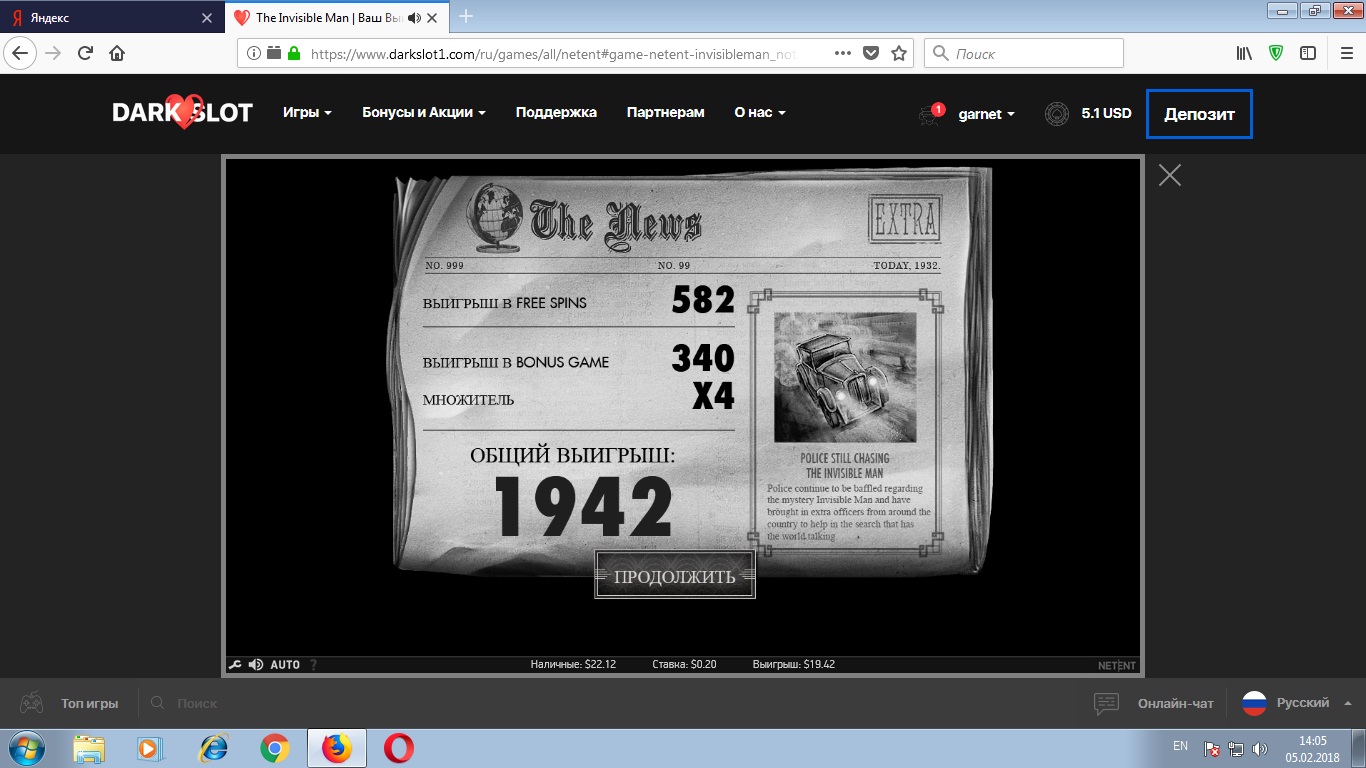
Task: Click the Депозит button
Action: click(x=1199, y=114)
